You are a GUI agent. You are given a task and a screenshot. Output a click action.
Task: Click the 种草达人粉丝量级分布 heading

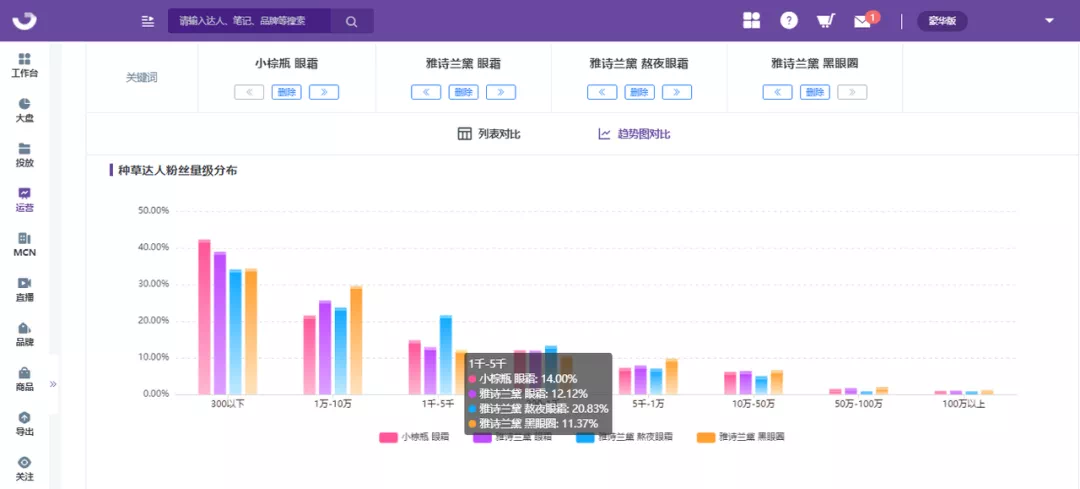coord(178,170)
